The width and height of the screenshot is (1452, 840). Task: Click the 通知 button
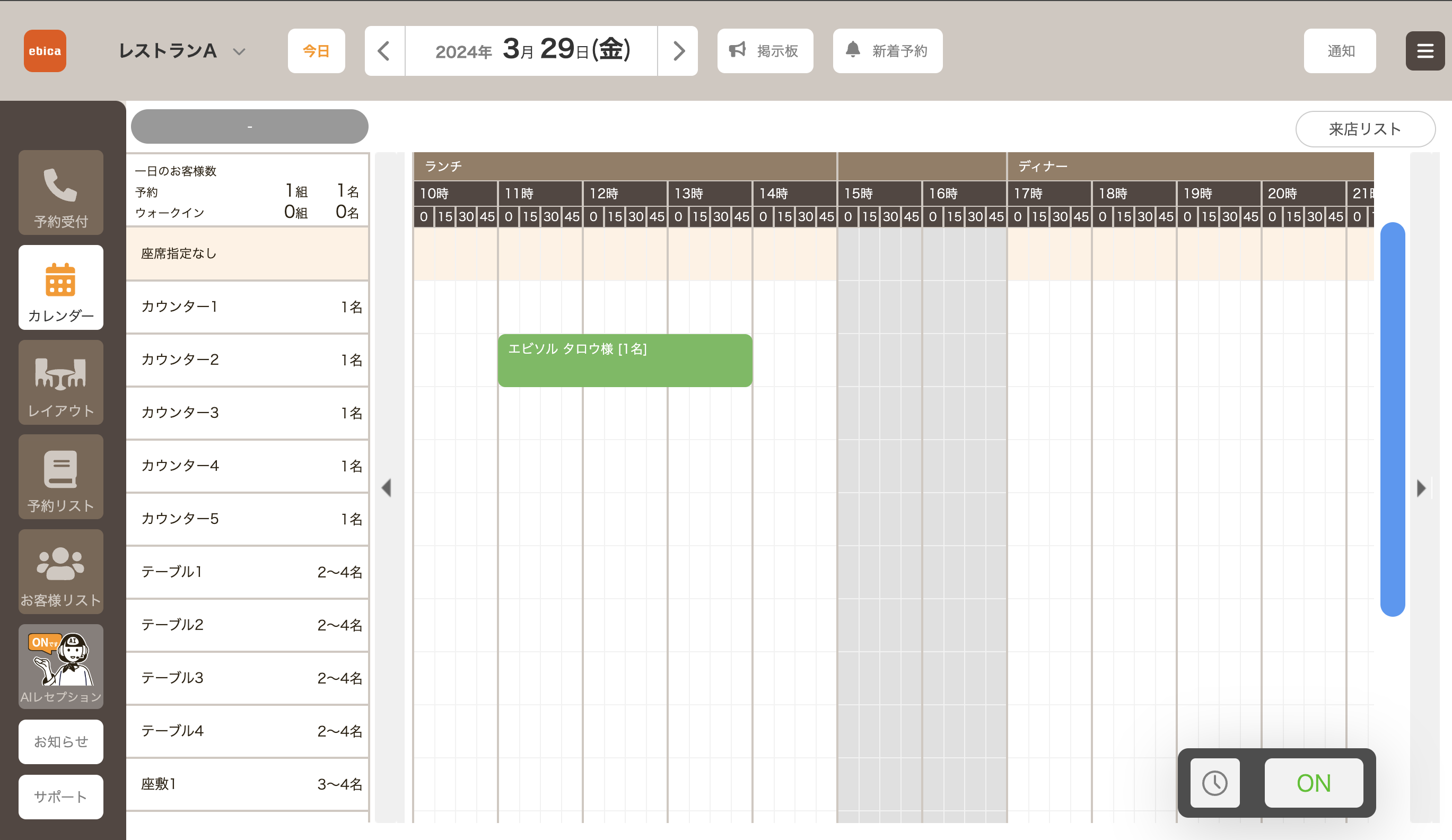[1340, 51]
